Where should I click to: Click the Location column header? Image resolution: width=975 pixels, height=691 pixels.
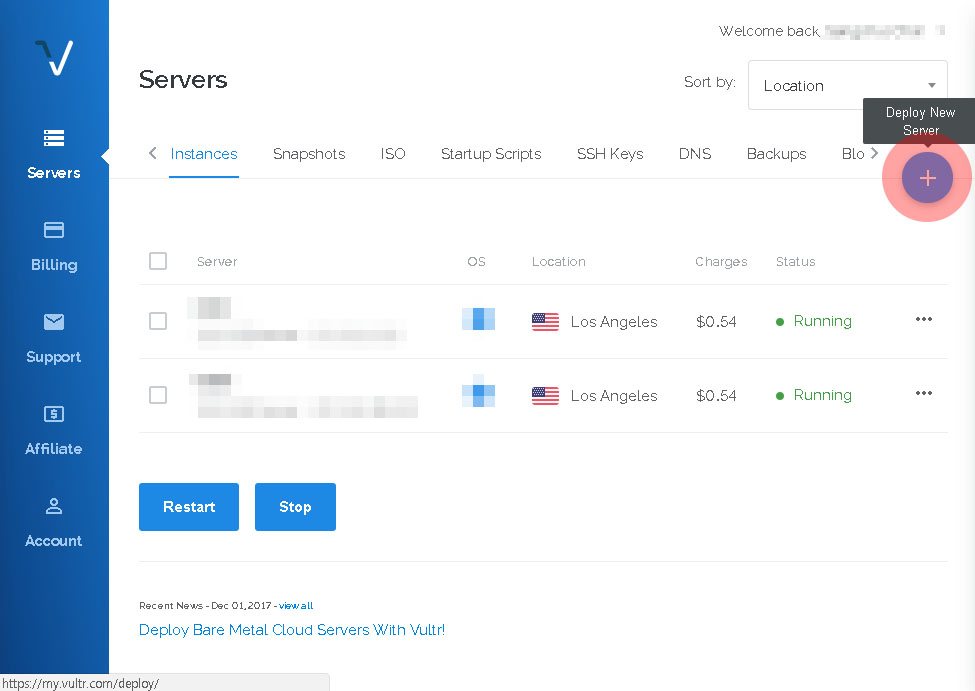(x=558, y=262)
